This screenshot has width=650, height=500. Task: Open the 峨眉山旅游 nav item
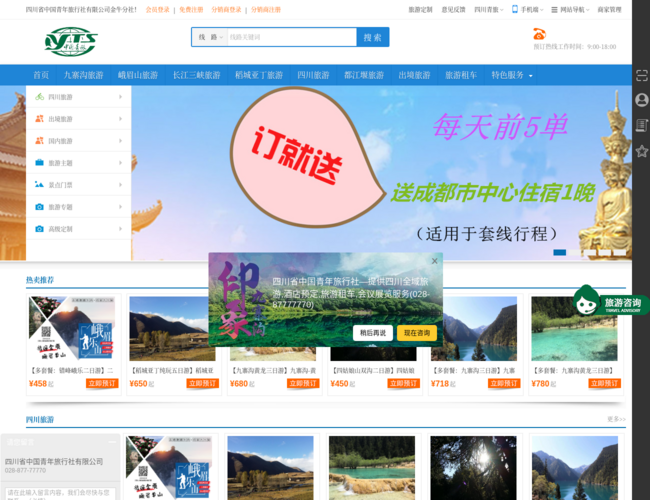[138, 75]
